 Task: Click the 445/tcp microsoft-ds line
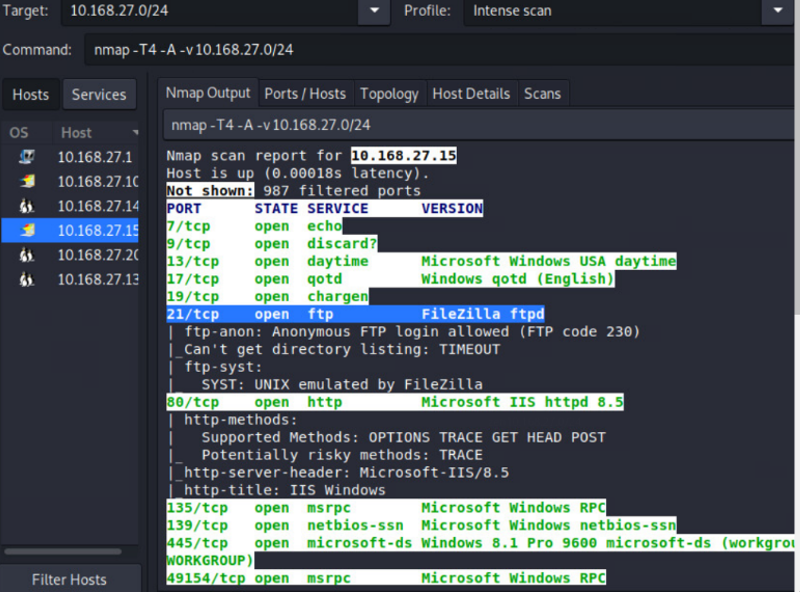(x=480, y=543)
